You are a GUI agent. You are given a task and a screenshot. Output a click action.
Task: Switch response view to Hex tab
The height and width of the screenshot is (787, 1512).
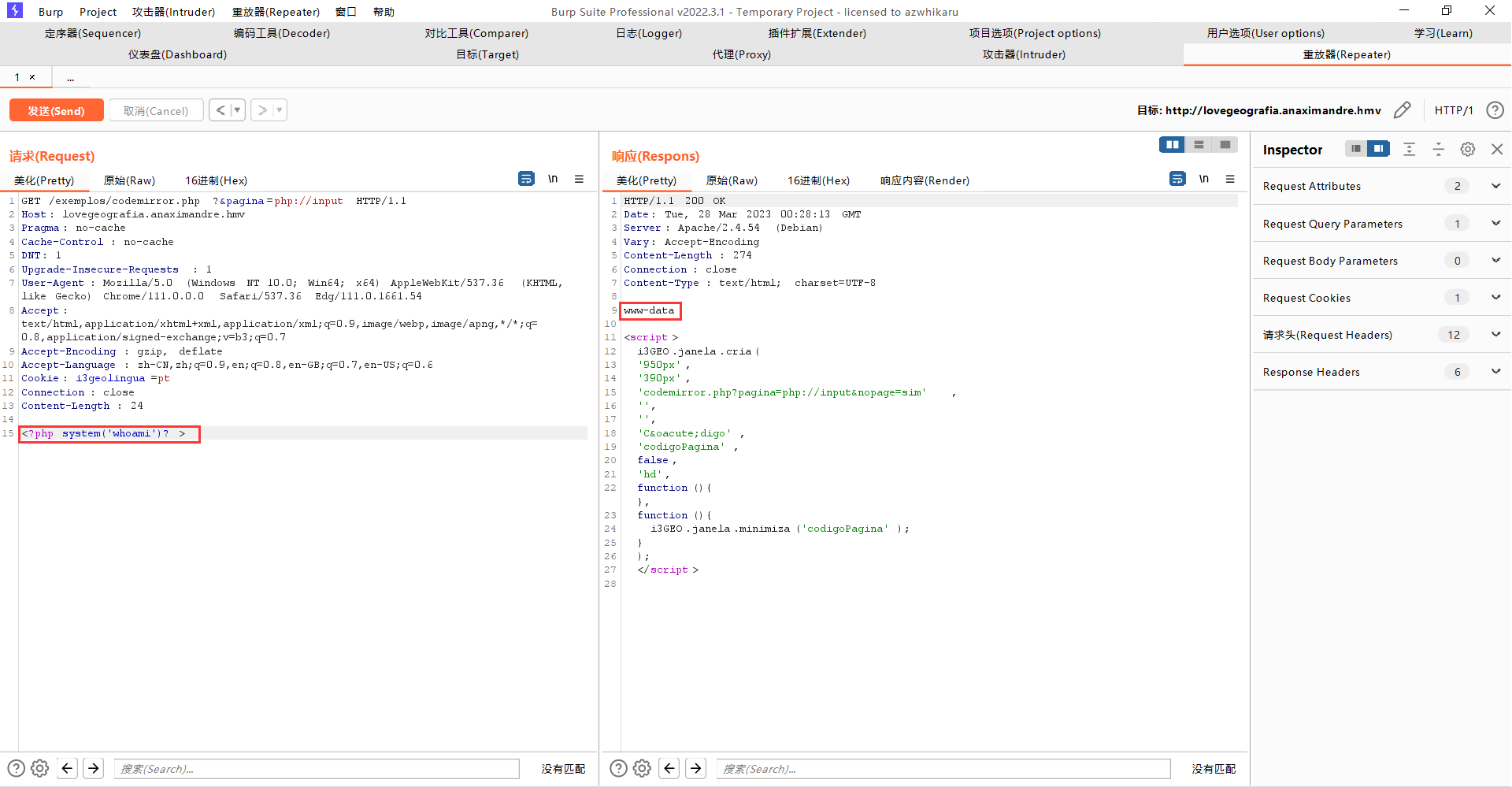pos(819,180)
